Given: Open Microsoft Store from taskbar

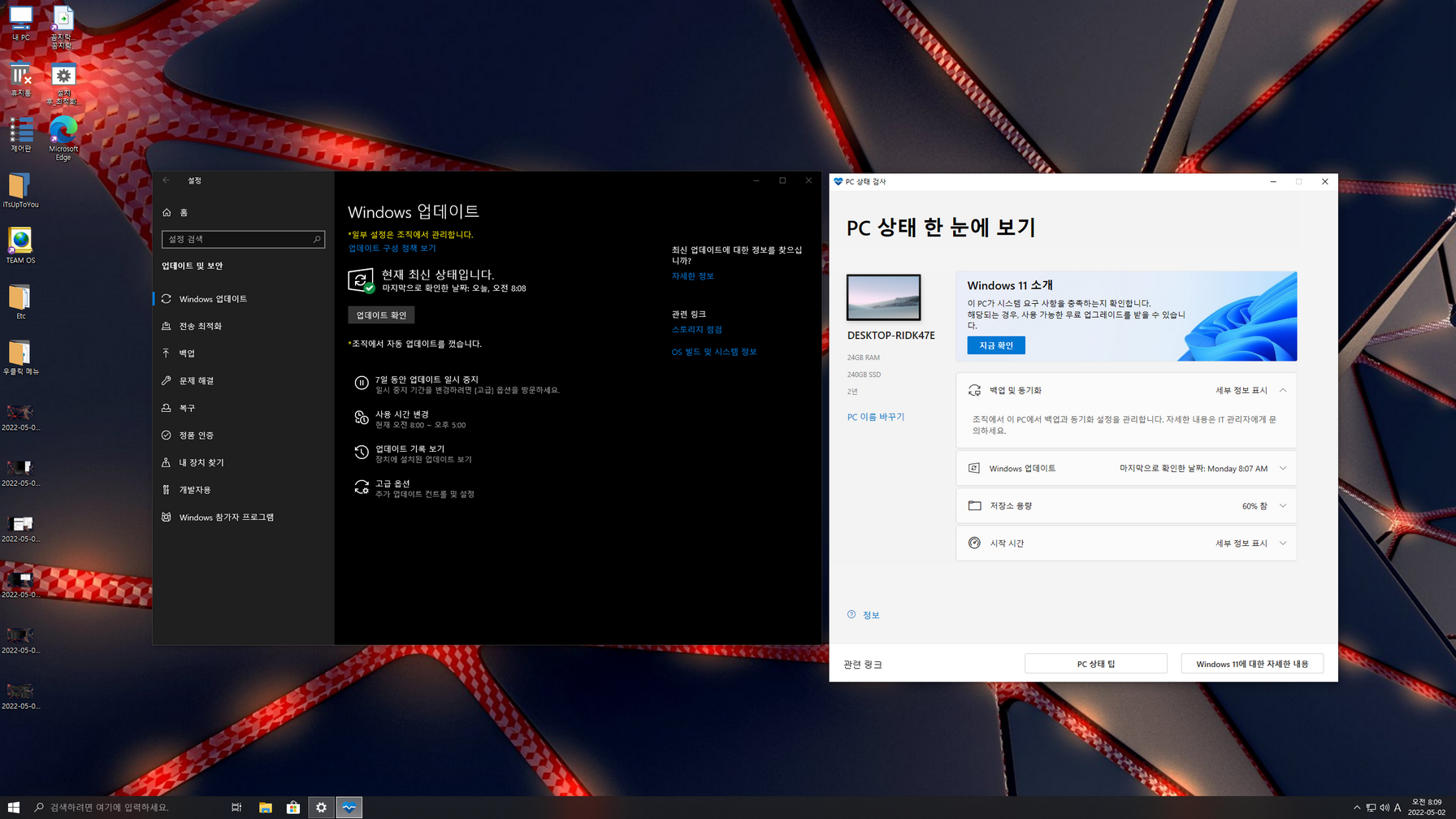Looking at the screenshot, I should coord(293,808).
